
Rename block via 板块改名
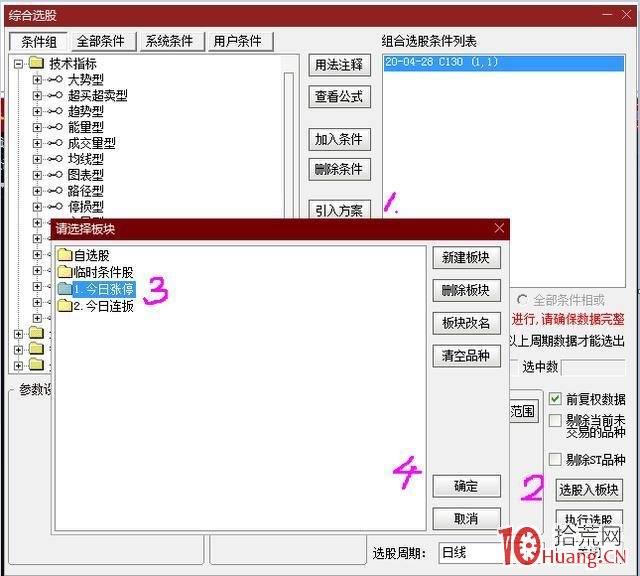[466, 323]
